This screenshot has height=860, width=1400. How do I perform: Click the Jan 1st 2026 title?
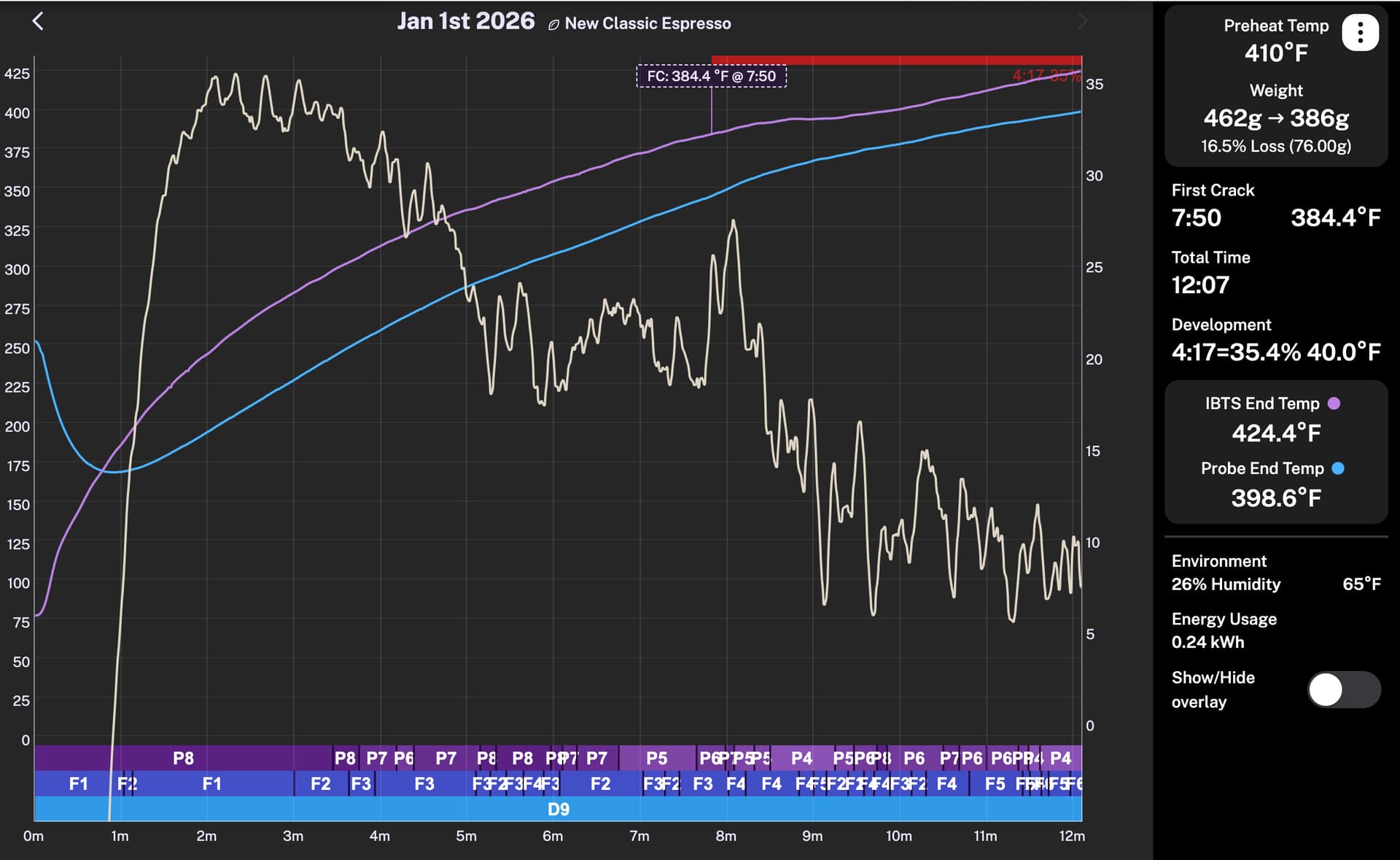tap(465, 21)
